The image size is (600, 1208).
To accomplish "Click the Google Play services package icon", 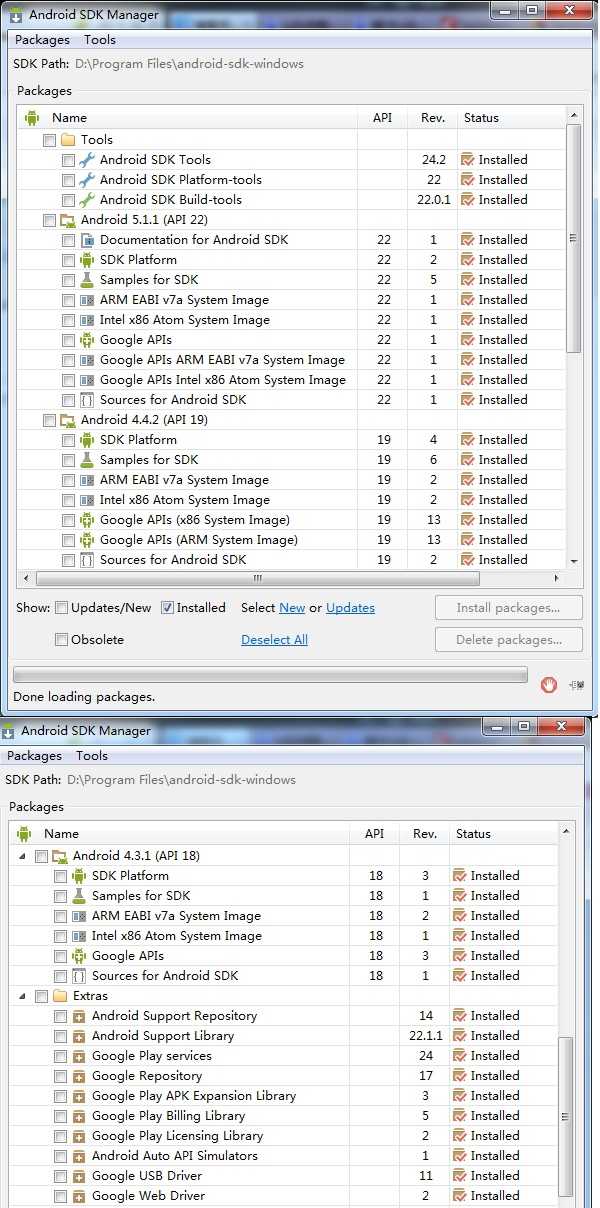I will pyautogui.click(x=79, y=1056).
